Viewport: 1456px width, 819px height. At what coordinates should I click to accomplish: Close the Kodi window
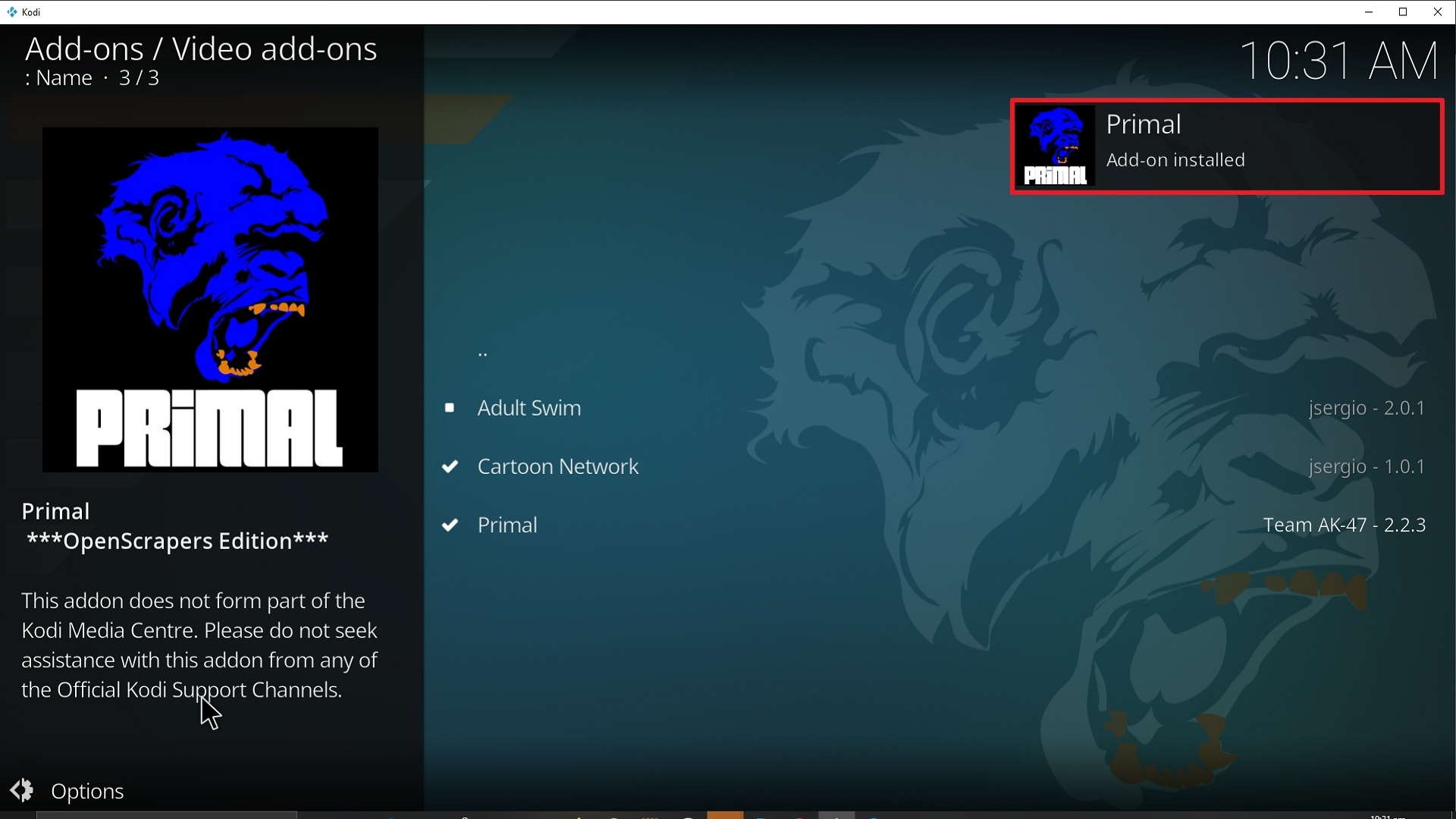point(1439,12)
